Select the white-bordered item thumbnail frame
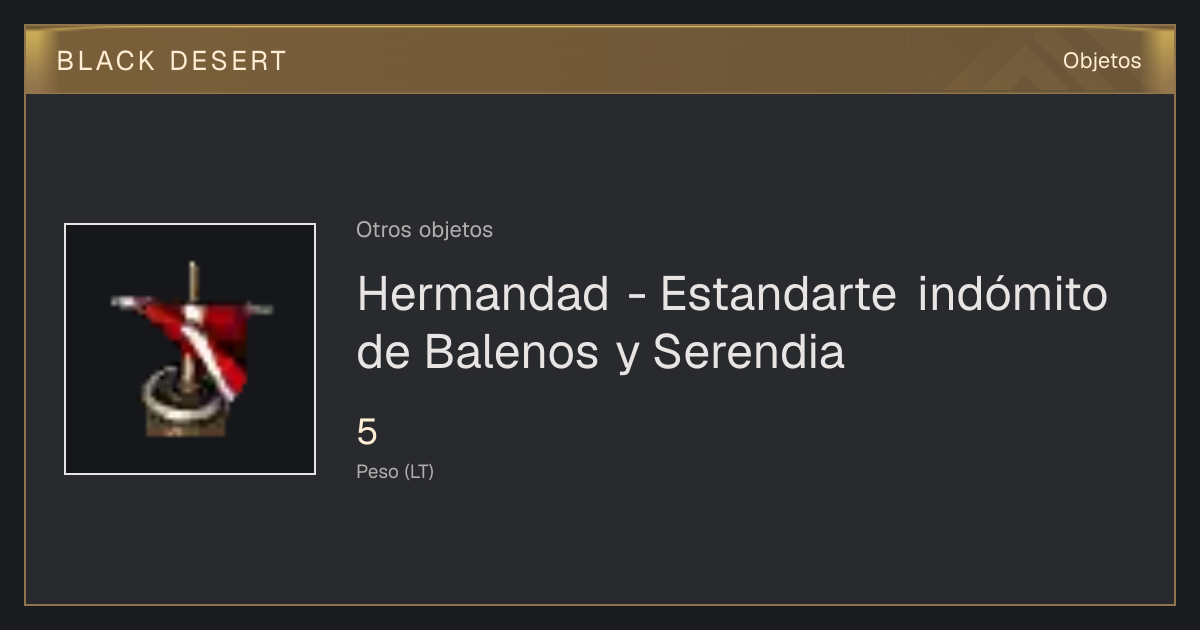 pos(190,349)
